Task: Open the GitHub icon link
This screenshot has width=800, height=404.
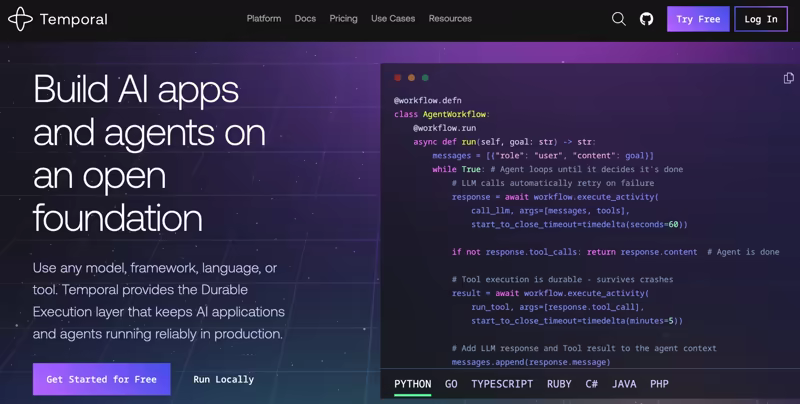Action: click(646, 19)
